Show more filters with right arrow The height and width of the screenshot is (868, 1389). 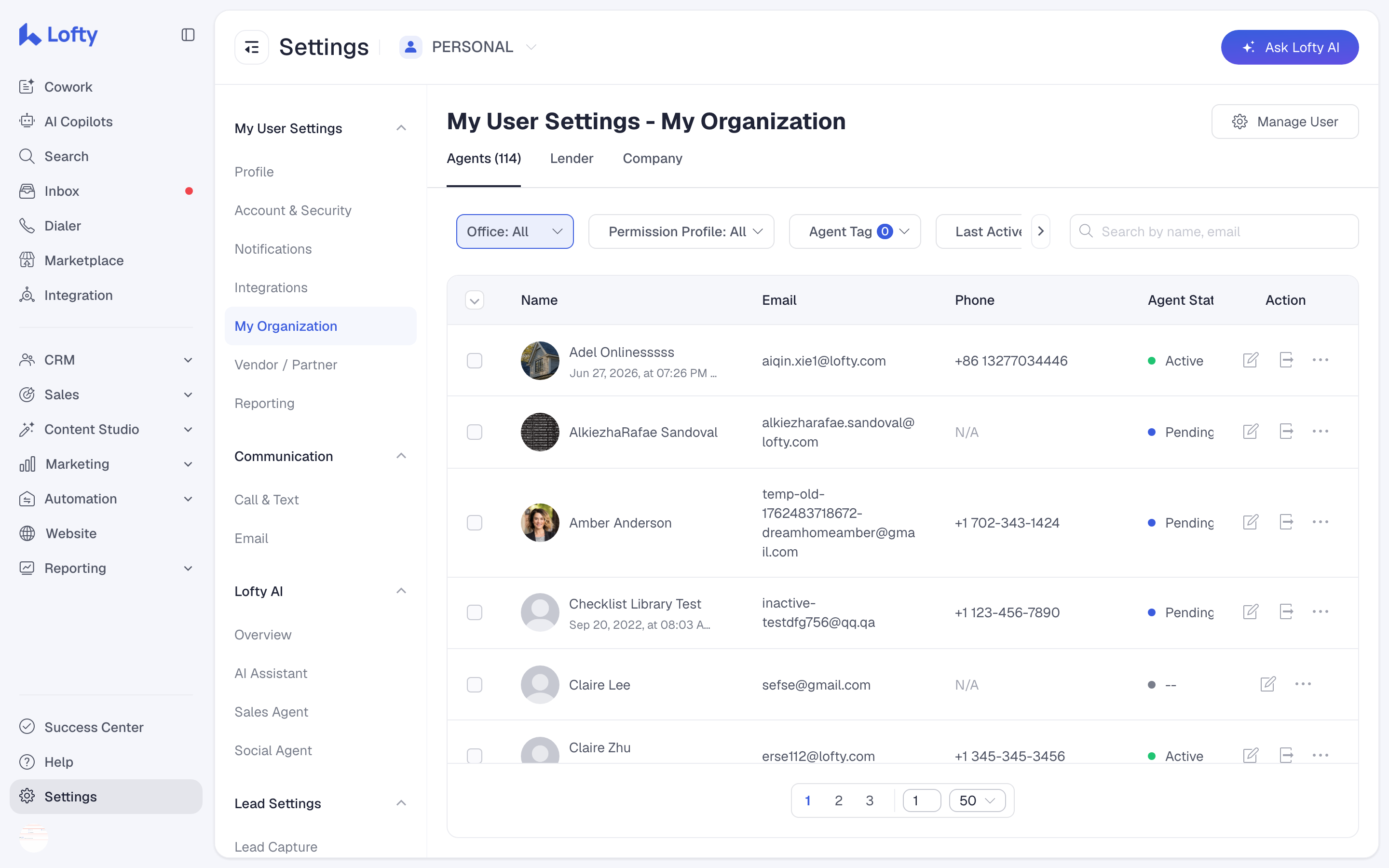[1041, 231]
